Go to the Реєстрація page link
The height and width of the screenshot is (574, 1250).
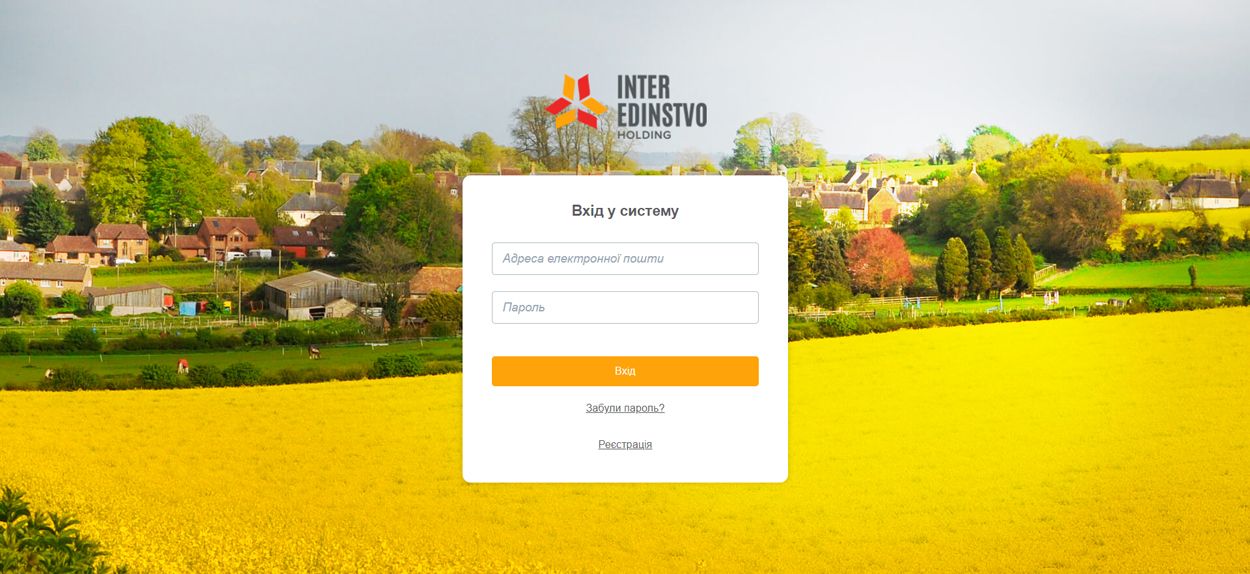click(625, 444)
